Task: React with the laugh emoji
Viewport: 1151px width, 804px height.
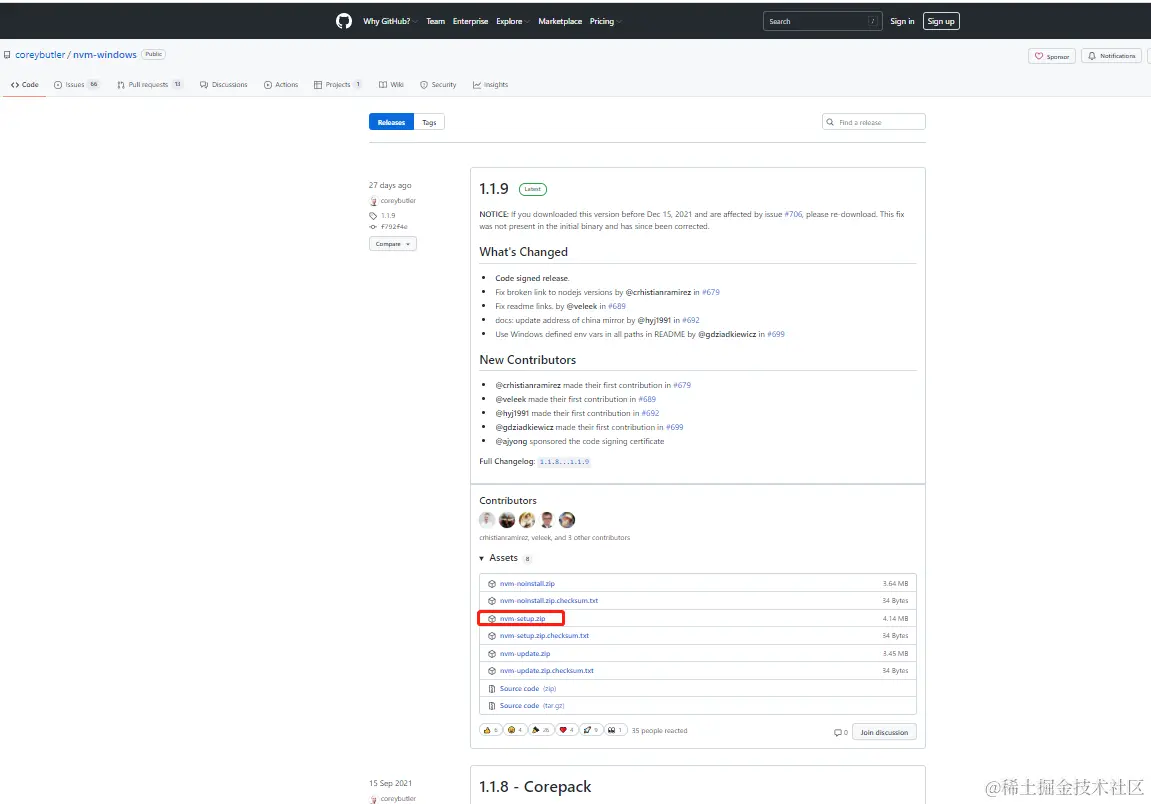Action: pyautogui.click(x=515, y=730)
